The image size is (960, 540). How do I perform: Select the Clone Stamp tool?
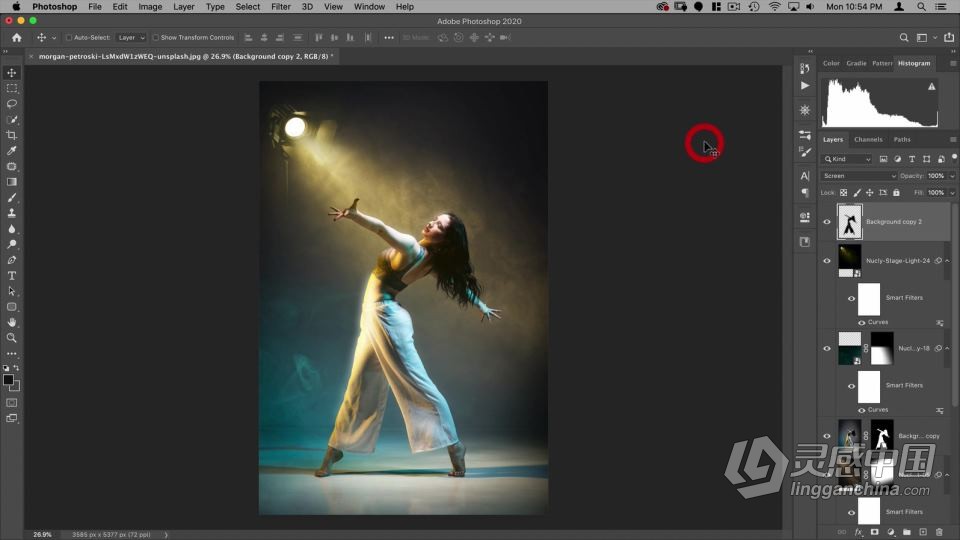[12, 213]
